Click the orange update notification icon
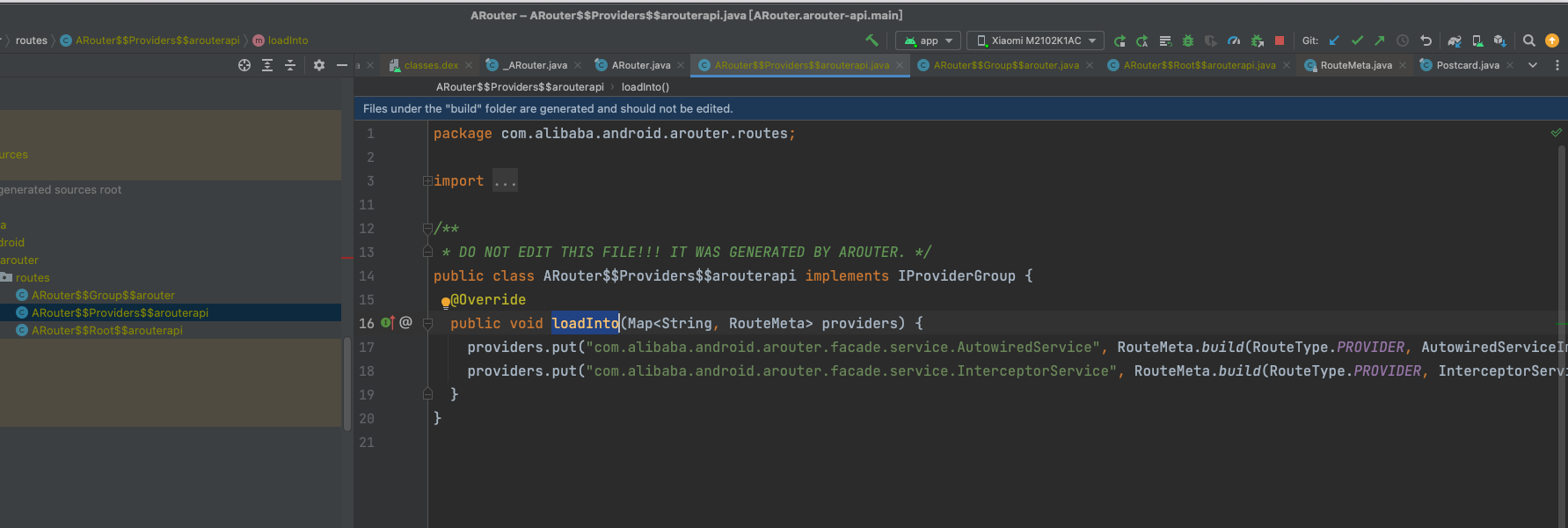Image resolution: width=1568 pixels, height=528 pixels. point(1552,40)
